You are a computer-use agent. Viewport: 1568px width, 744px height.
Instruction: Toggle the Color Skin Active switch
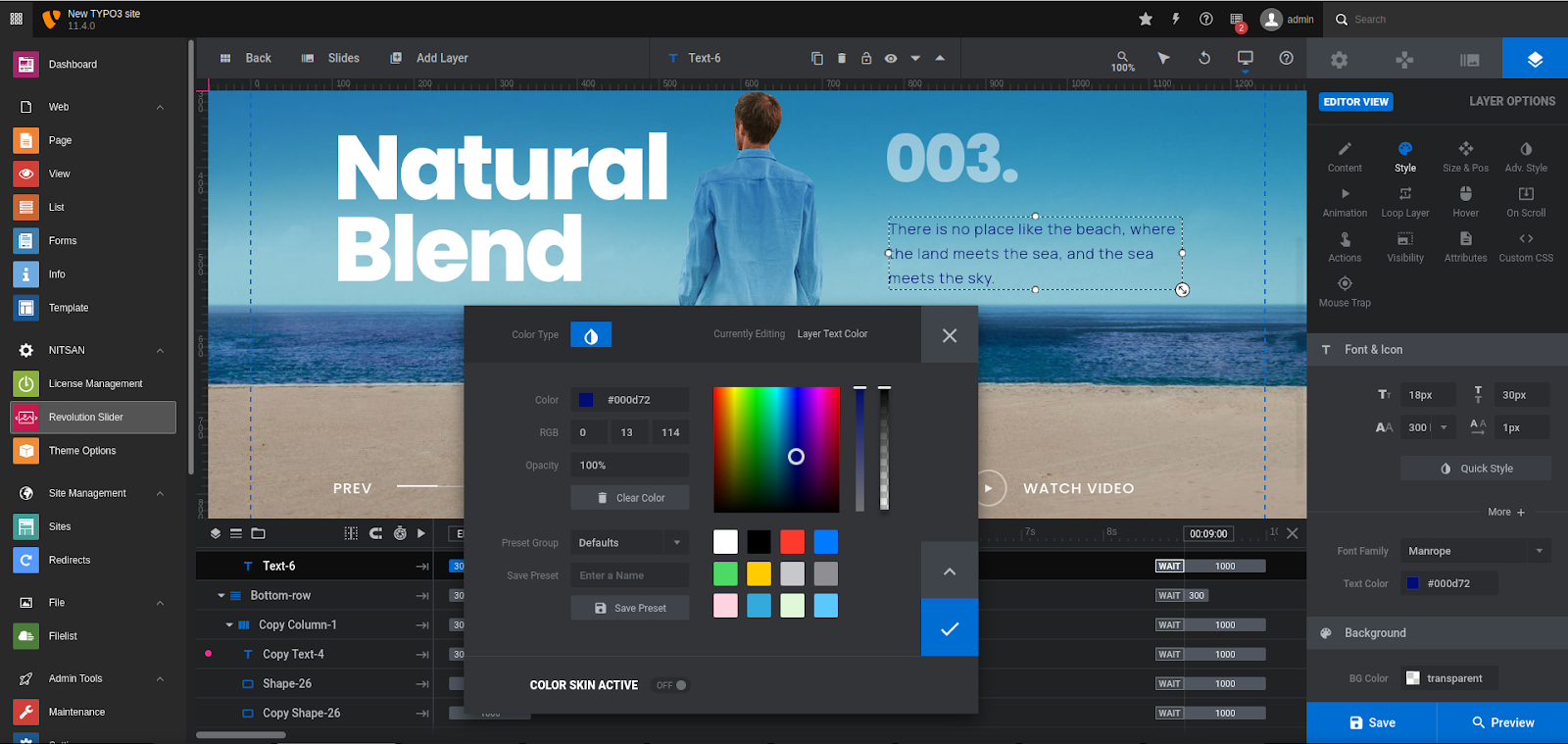[672, 685]
